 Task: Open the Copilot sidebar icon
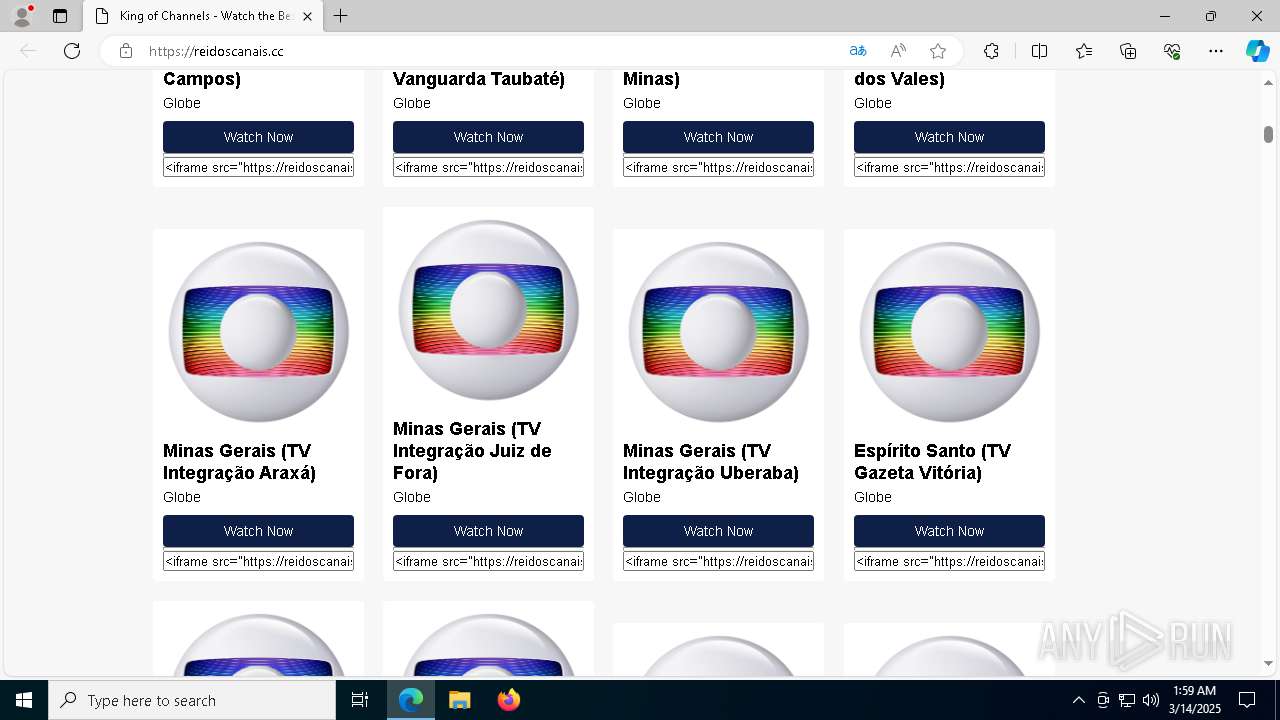(x=1257, y=51)
